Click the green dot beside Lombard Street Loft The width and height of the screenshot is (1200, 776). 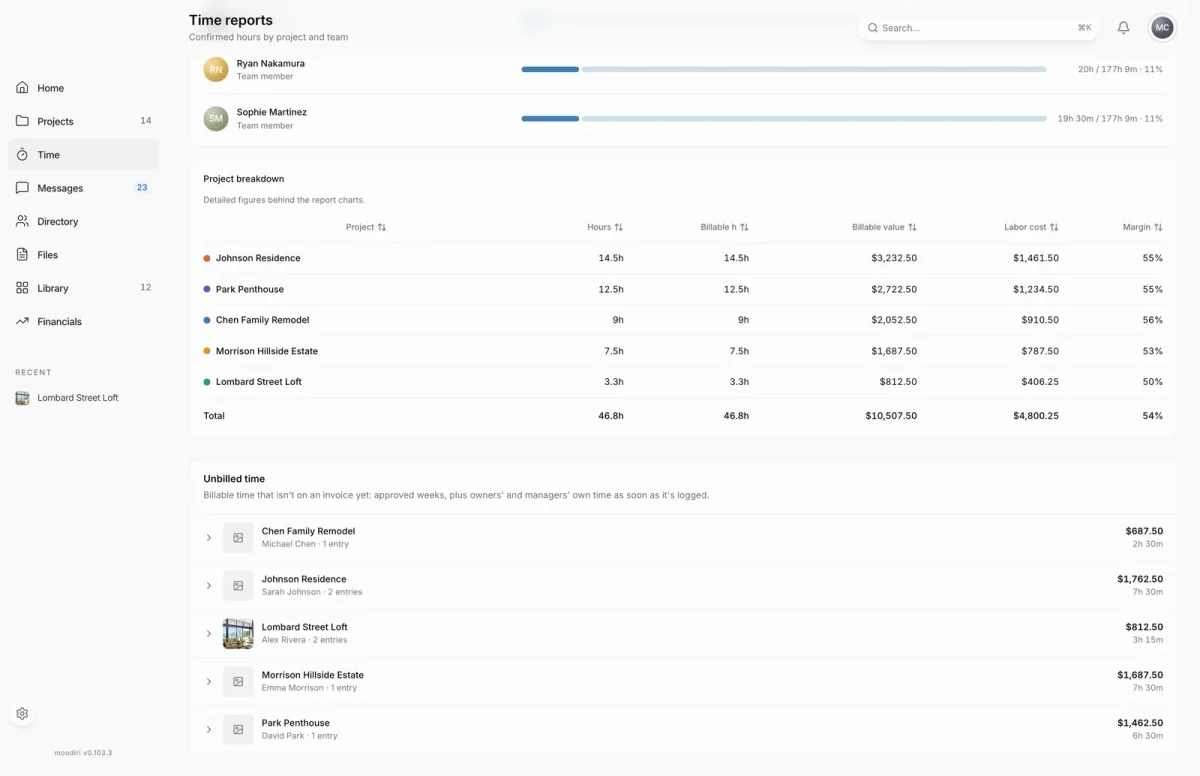pos(207,382)
